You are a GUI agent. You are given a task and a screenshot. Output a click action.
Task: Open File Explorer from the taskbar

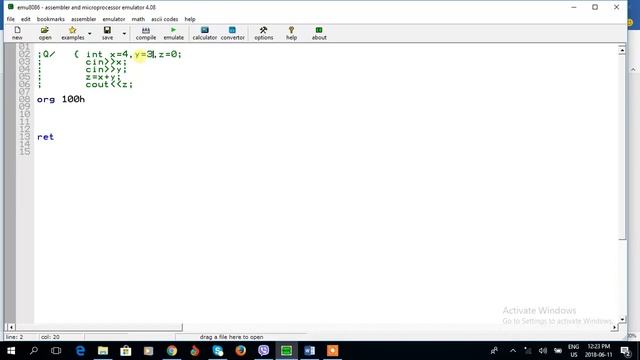coord(103,351)
